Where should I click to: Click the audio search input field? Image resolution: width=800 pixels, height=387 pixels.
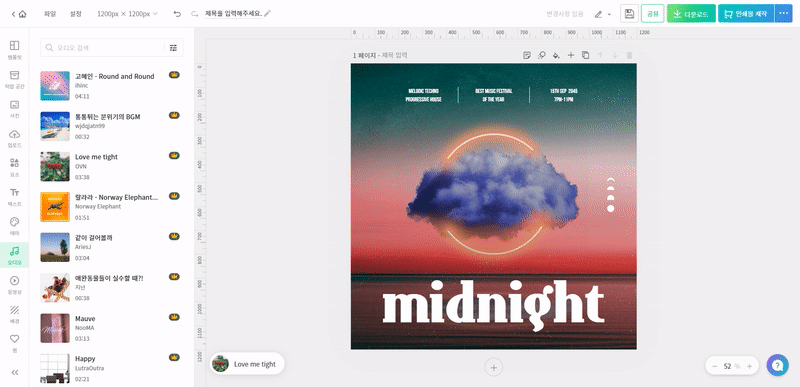(x=104, y=47)
